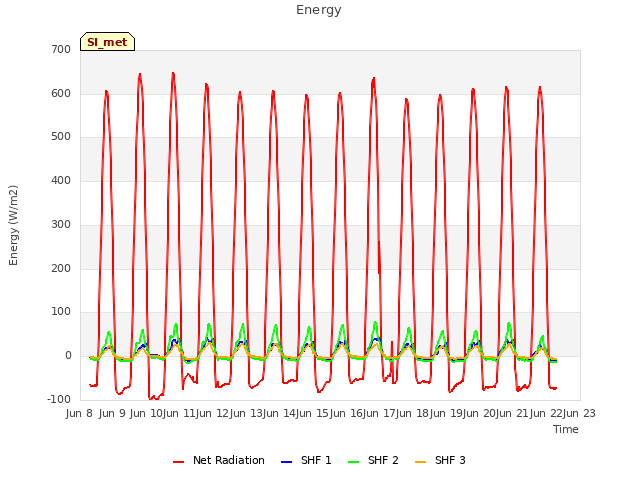
Task: Click the Jun 19 x-axis tick label
Action: pyautogui.click(x=446, y=413)
